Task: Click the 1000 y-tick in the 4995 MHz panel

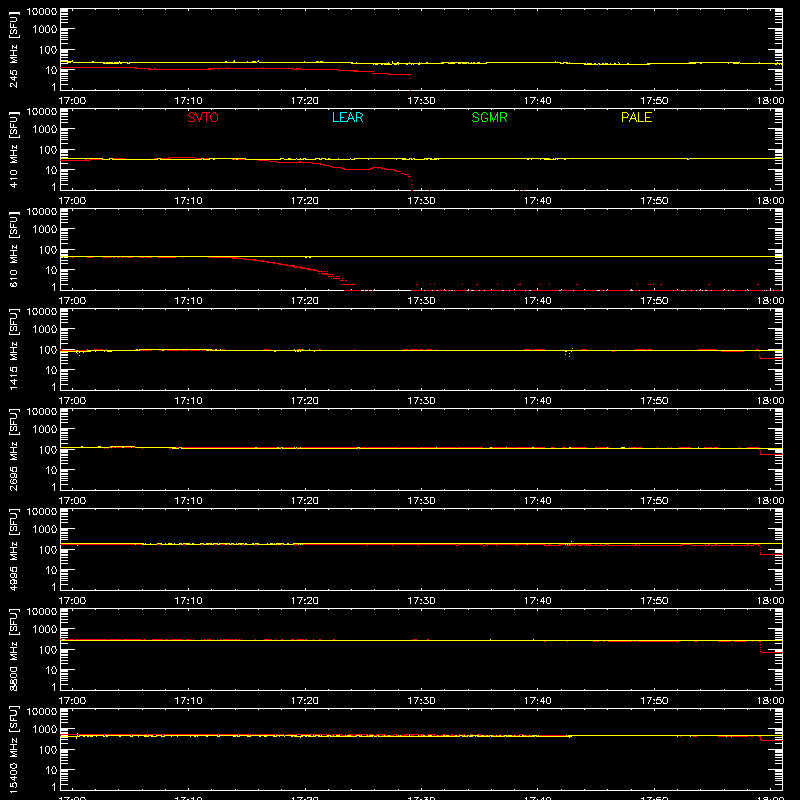Action: 45,529
